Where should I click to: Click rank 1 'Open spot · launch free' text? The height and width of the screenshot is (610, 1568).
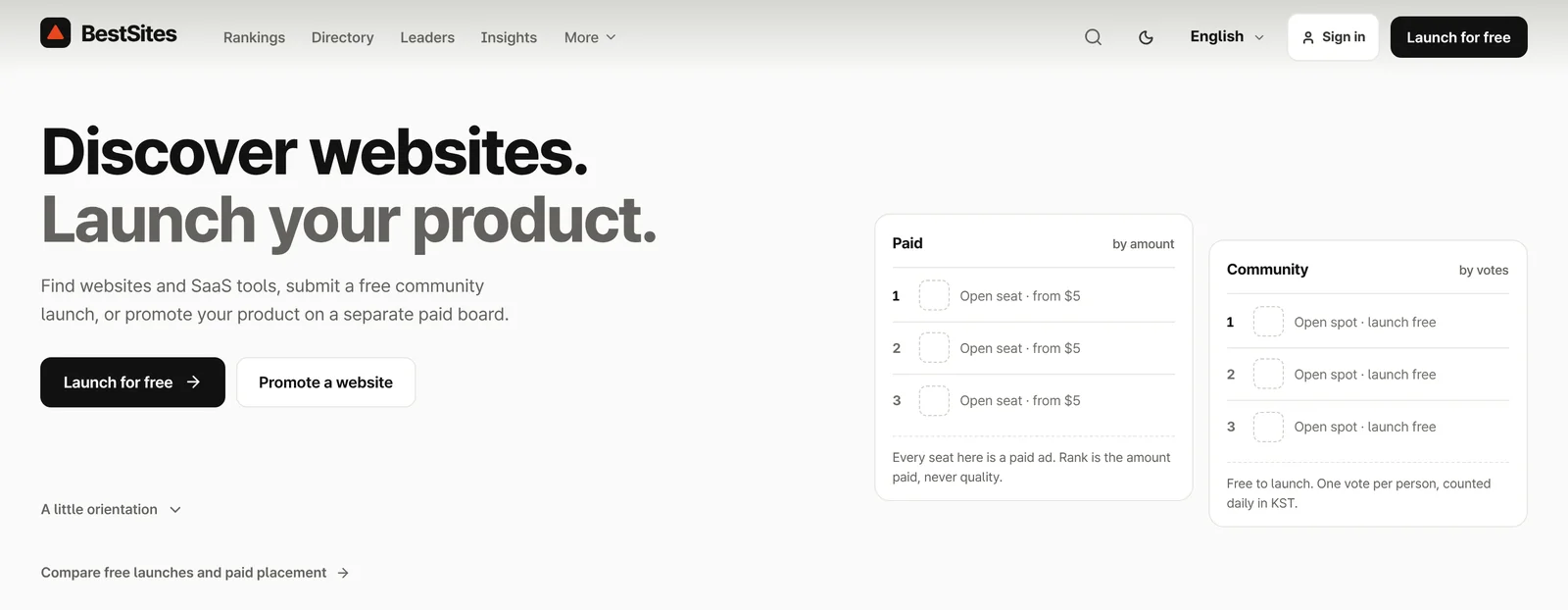pyautogui.click(x=1365, y=322)
